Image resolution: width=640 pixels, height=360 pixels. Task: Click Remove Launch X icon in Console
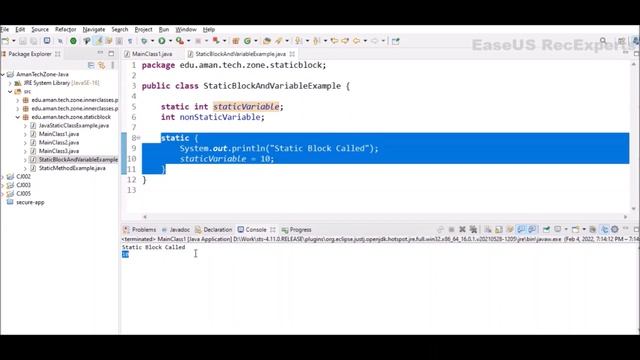tap(462, 229)
